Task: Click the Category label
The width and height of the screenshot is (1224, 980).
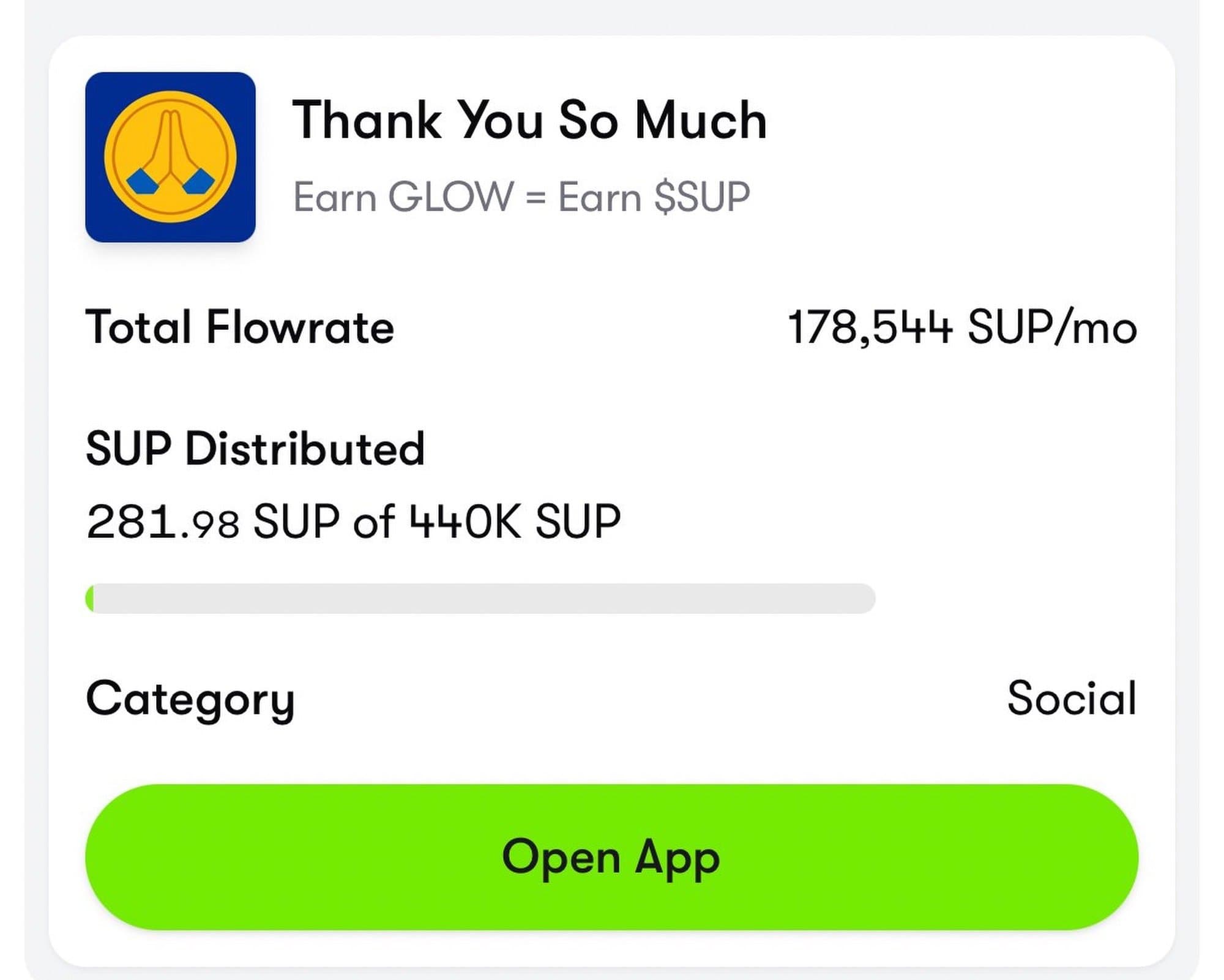Action: pyautogui.click(x=190, y=698)
